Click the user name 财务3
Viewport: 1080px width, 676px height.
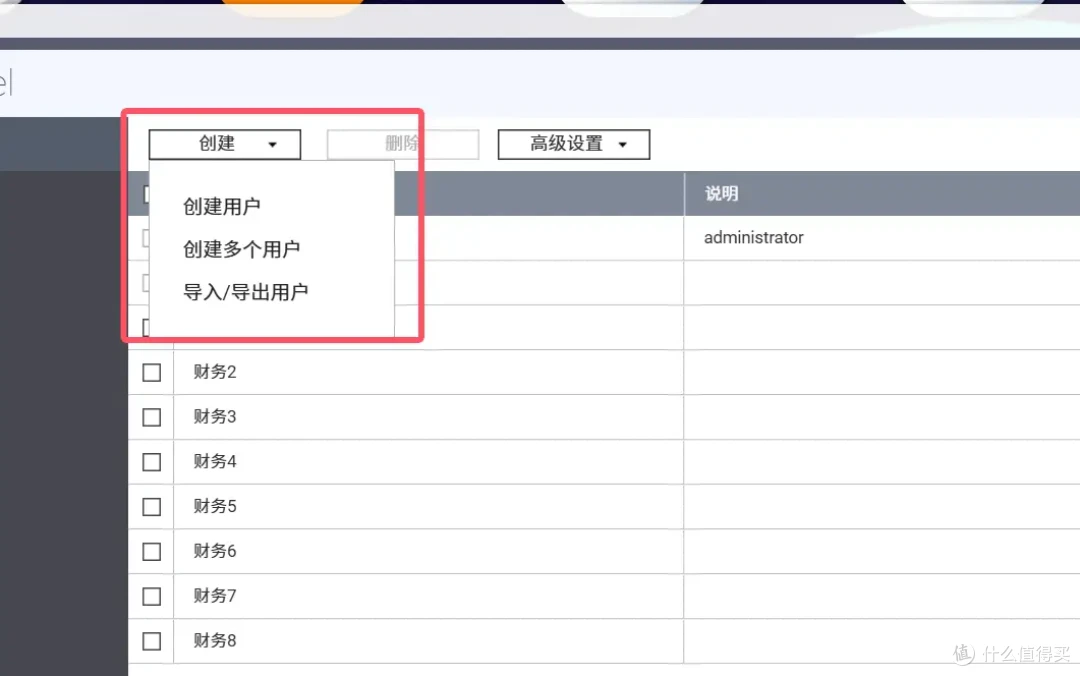[215, 417]
